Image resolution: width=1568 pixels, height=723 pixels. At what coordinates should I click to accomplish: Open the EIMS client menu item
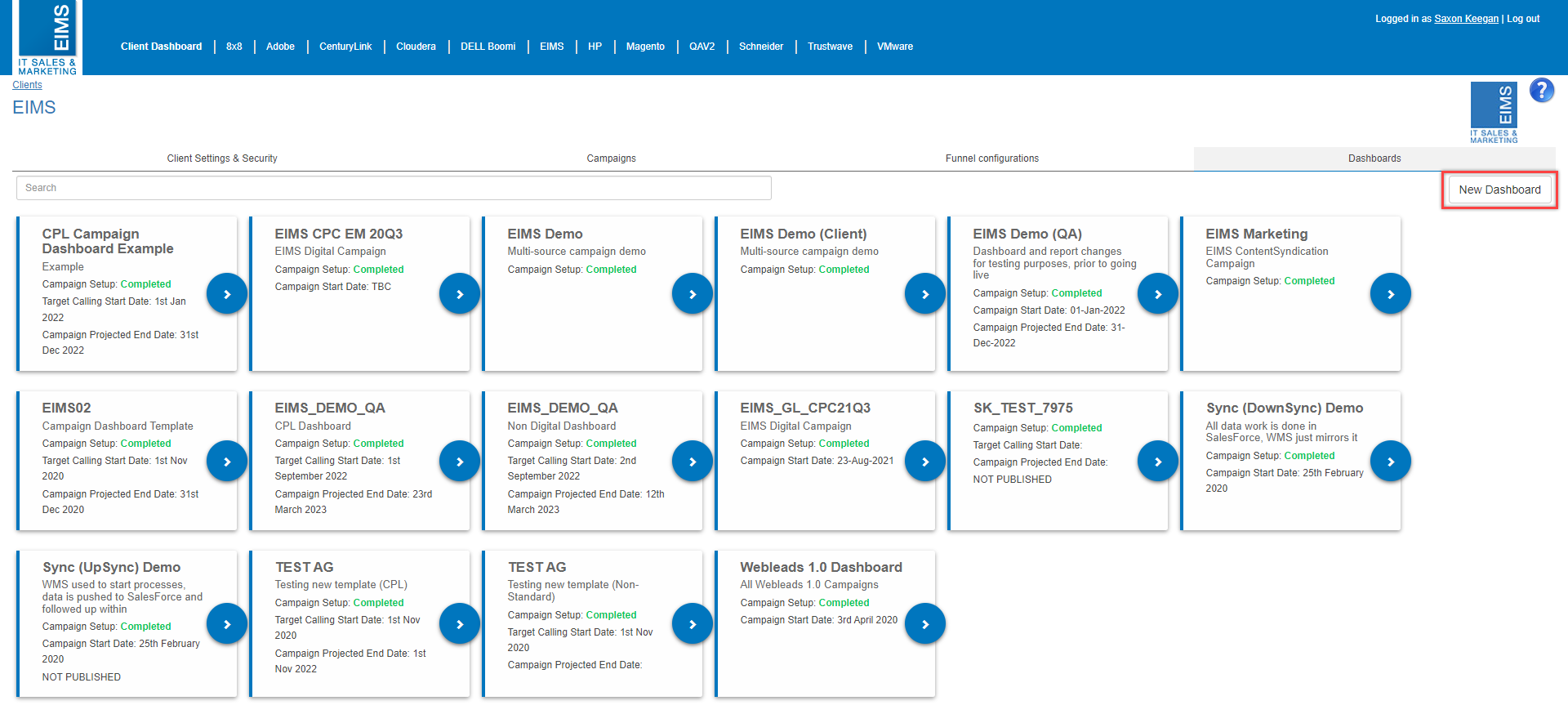[x=552, y=47]
